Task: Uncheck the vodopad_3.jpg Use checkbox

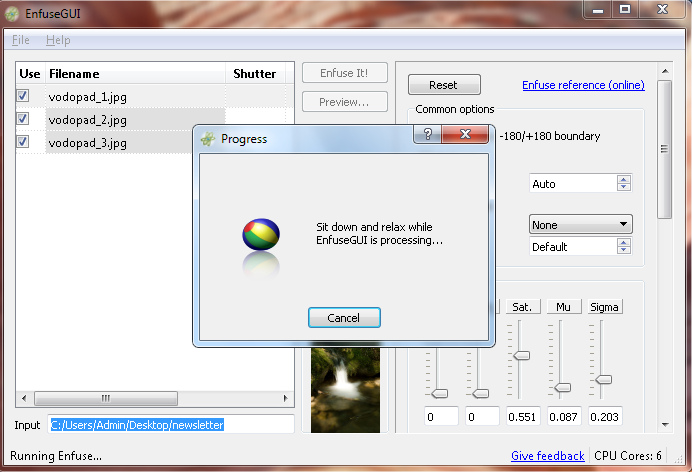Action: [23, 142]
